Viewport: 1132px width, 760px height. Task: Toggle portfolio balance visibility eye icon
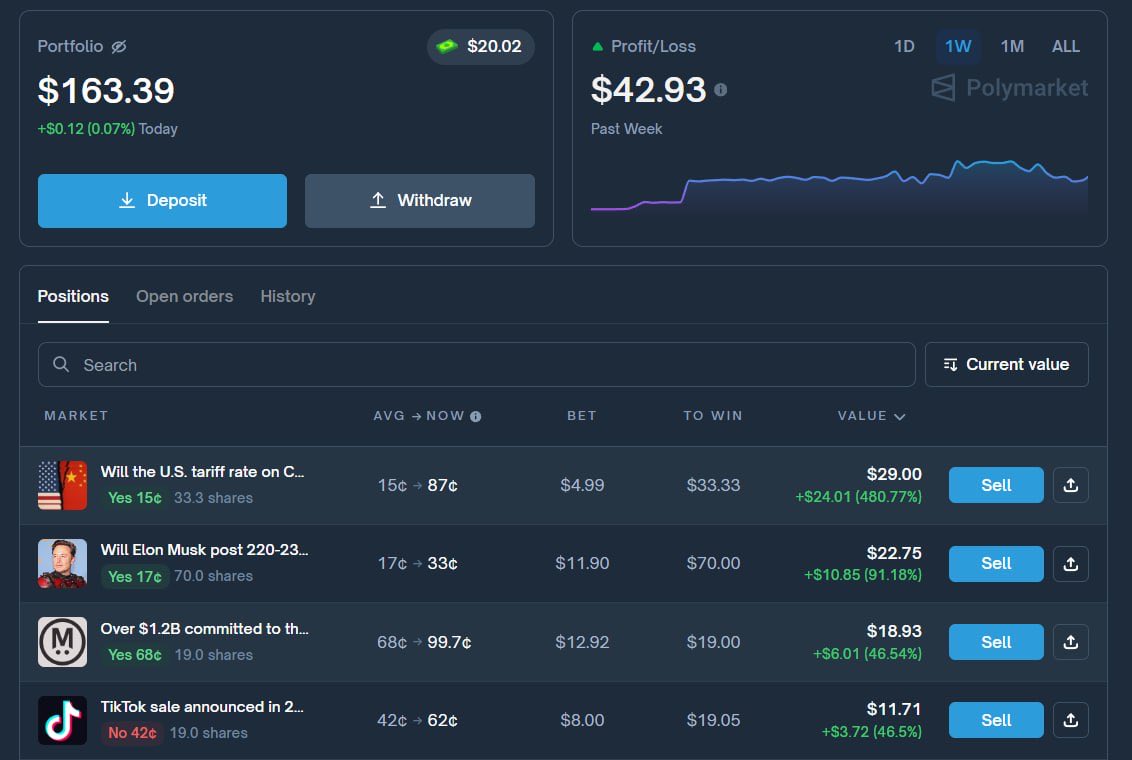[x=119, y=46]
